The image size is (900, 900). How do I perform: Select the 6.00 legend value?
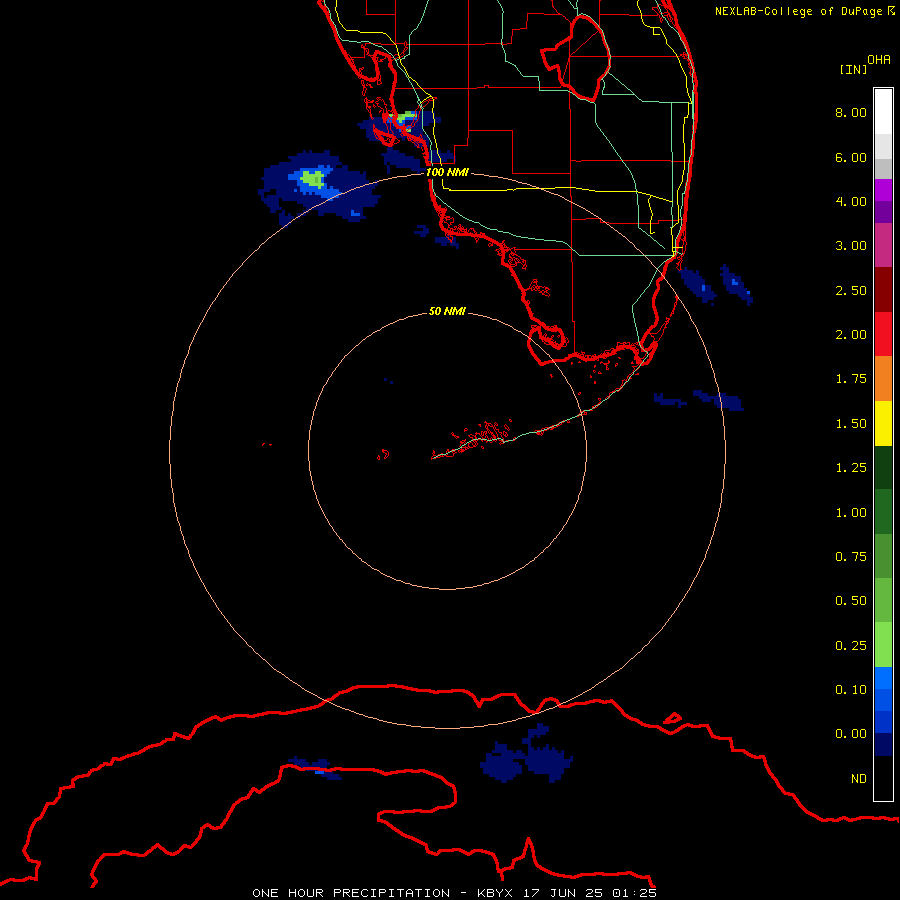(851, 157)
